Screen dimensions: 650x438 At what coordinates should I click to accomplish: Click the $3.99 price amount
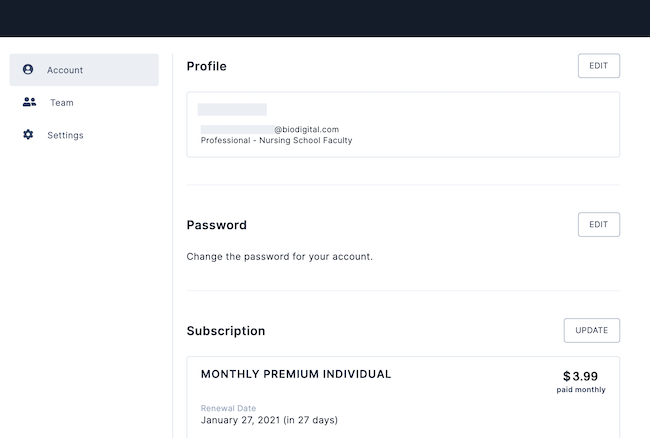click(580, 376)
